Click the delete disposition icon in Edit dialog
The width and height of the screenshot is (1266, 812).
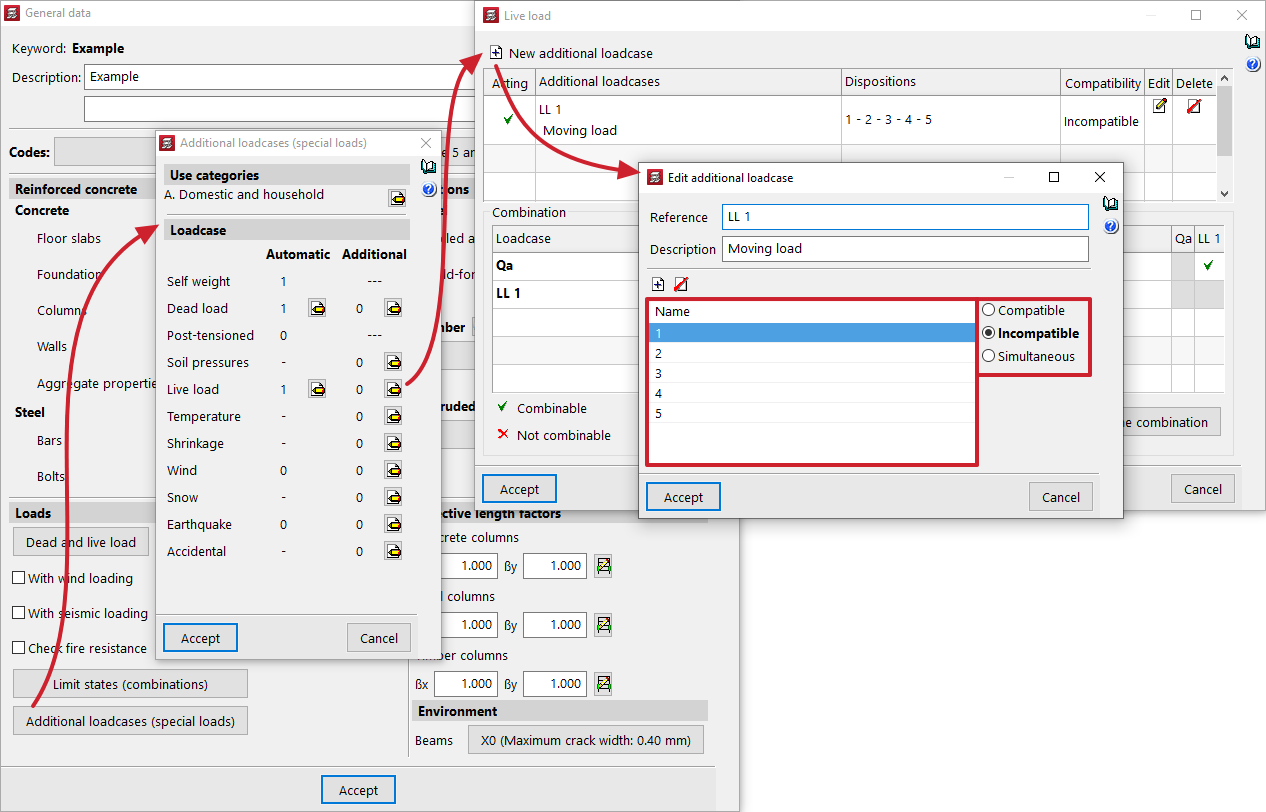(x=681, y=285)
